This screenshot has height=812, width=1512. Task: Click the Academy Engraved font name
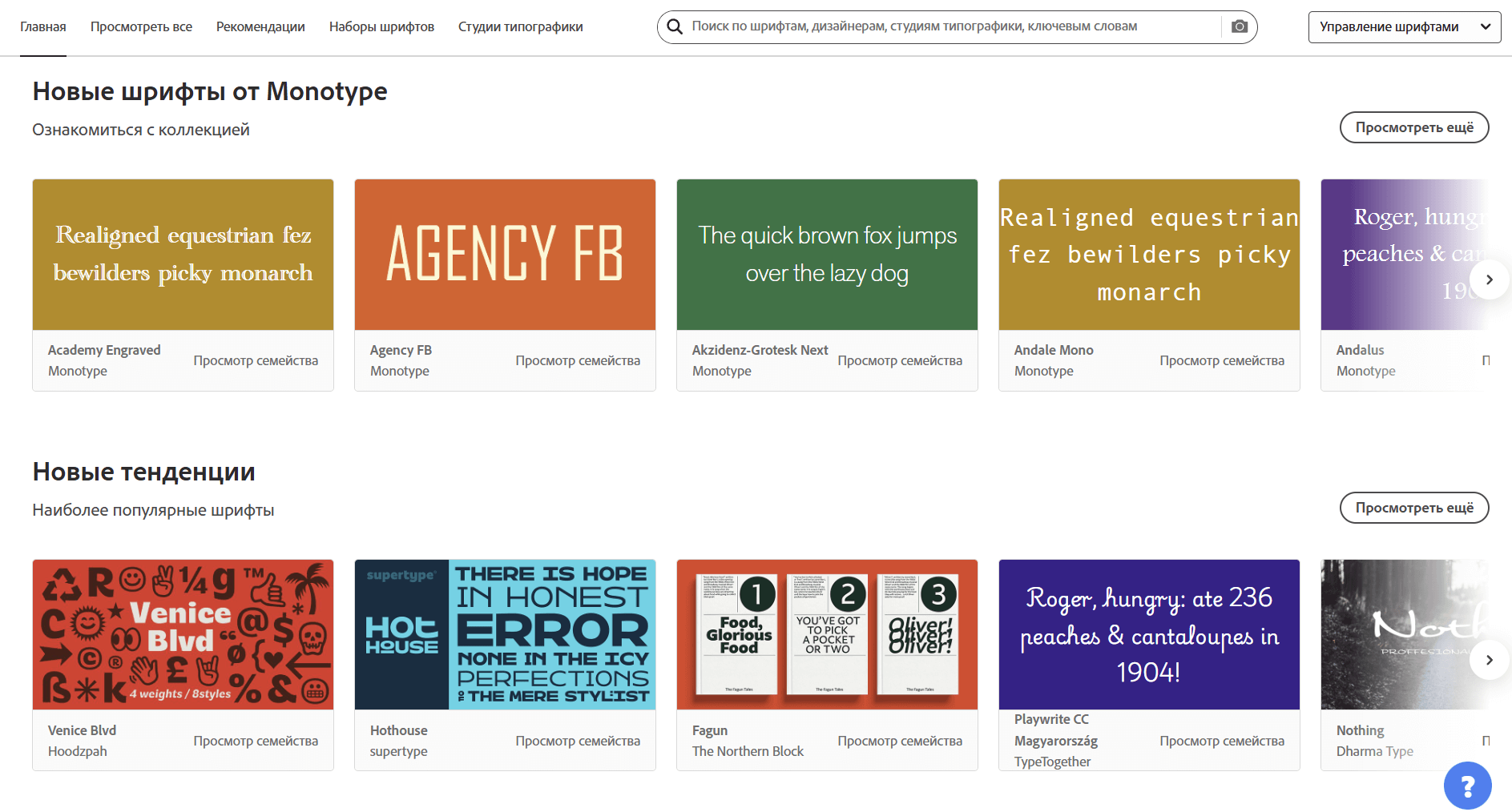point(104,350)
